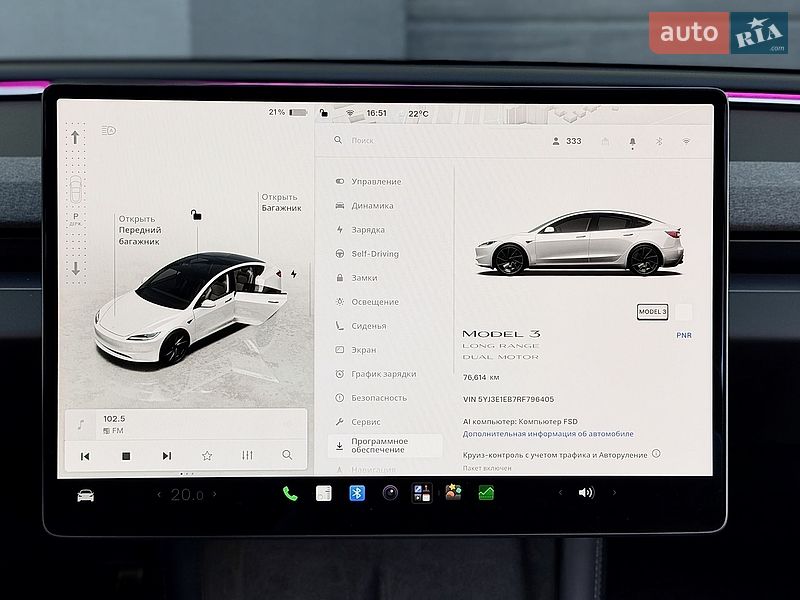
Task: Raise volume with right chevron
Action: [614, 493]
